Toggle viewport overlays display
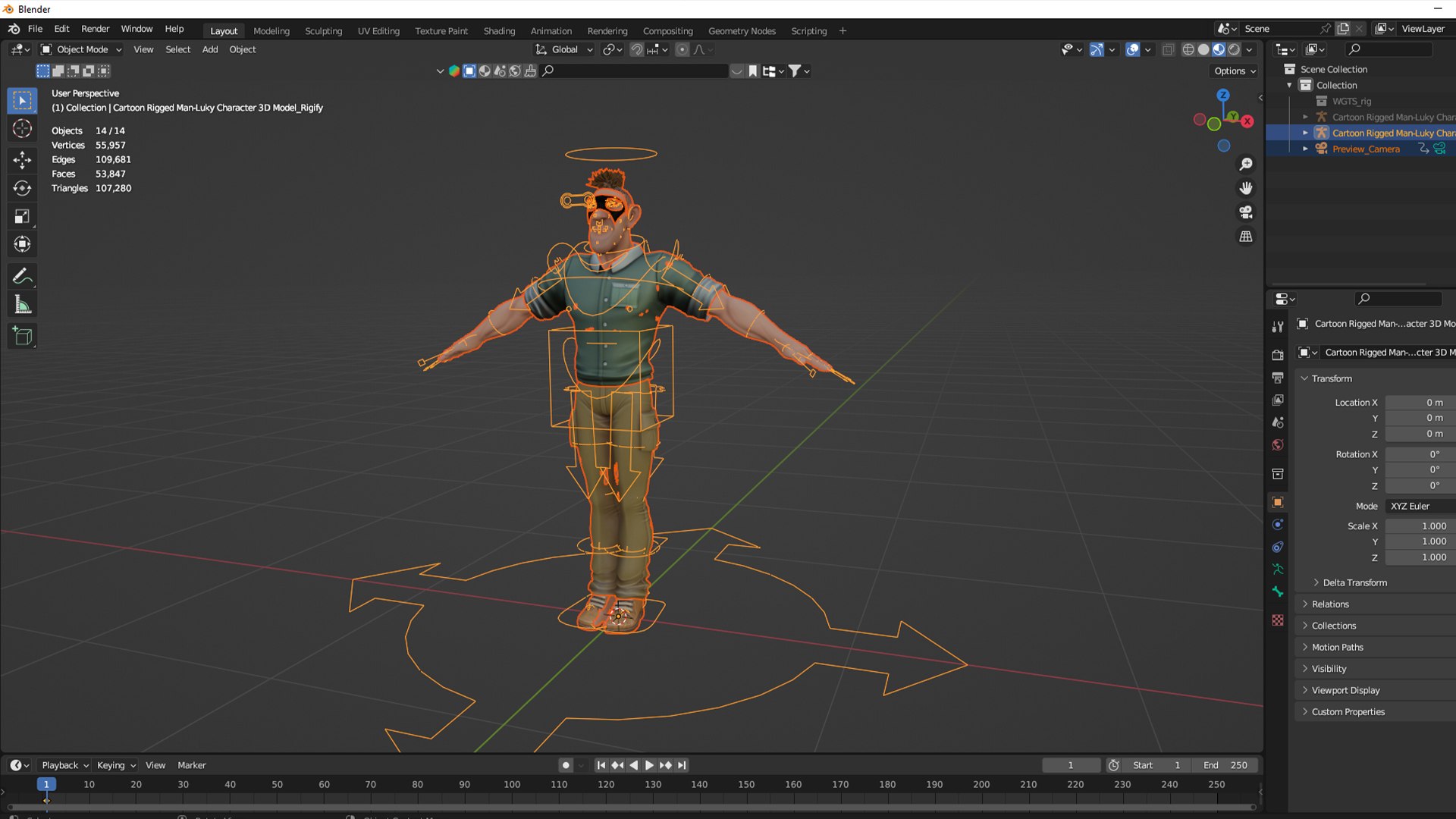The width and height of the screenshot is (1456, 819). click(1132, 49)
